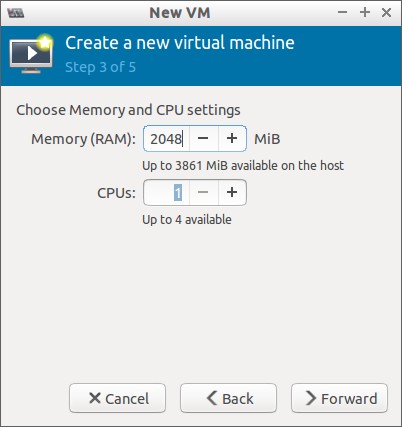Click the 'Step 3 of 5' subtitle
Viewport: 402px width, 427px height.
(100, 67)
